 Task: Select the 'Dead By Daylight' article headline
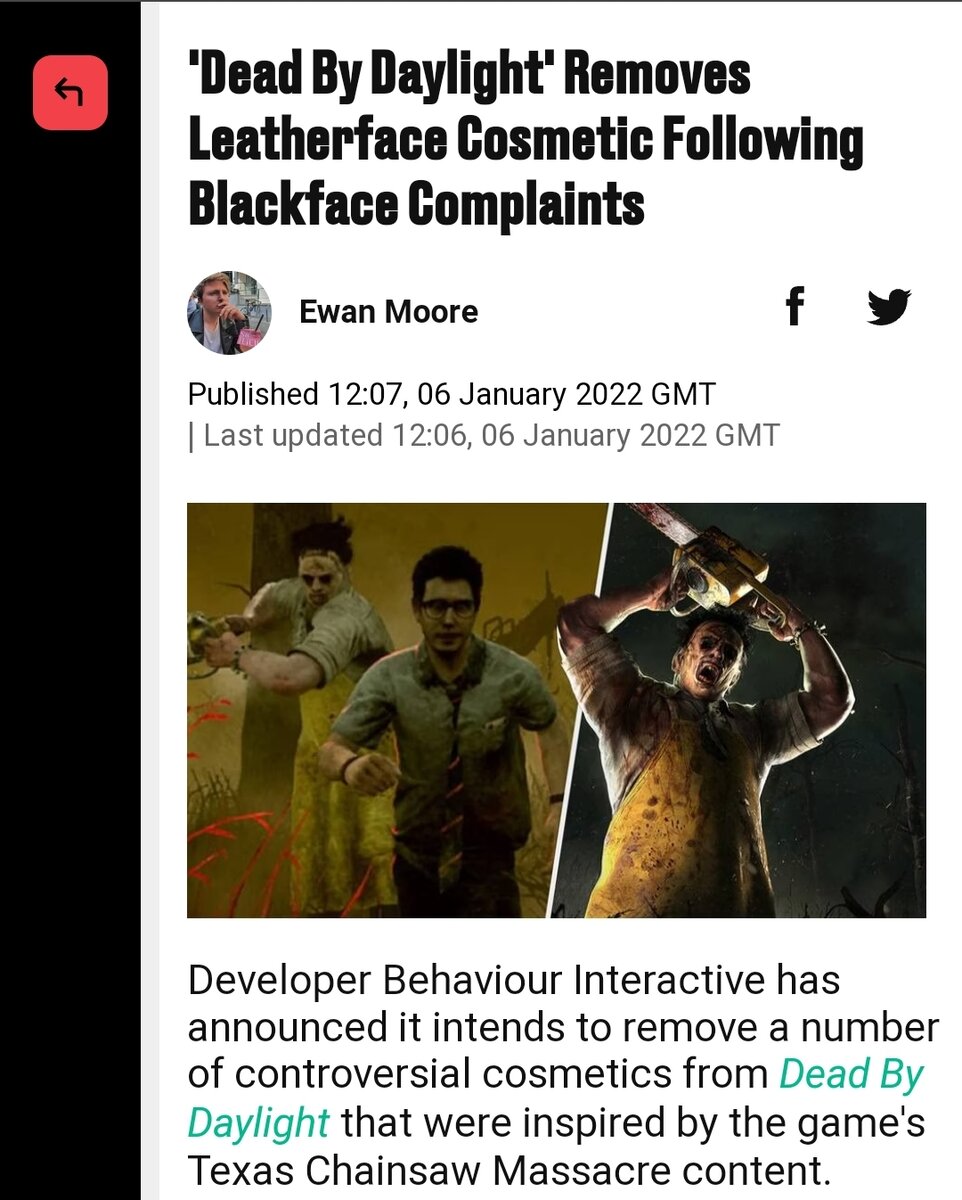coord(526,140)
